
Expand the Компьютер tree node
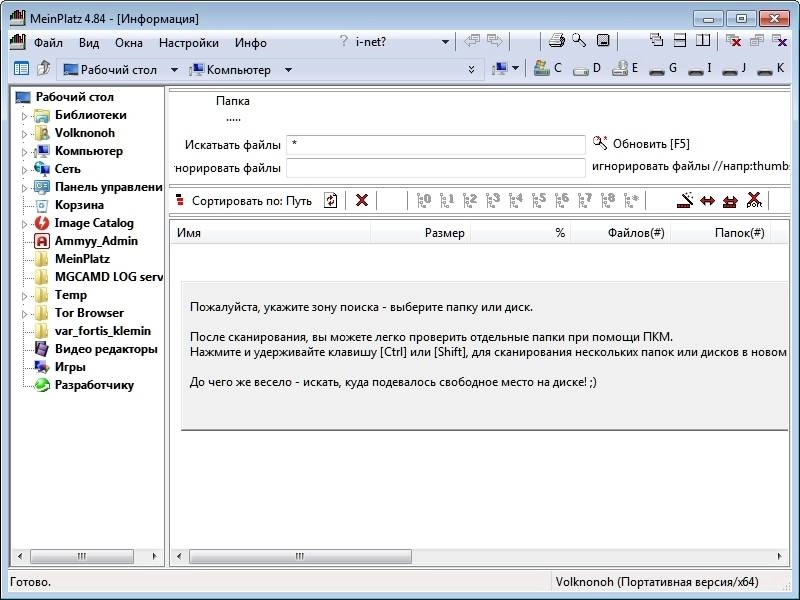click(24, 152)
